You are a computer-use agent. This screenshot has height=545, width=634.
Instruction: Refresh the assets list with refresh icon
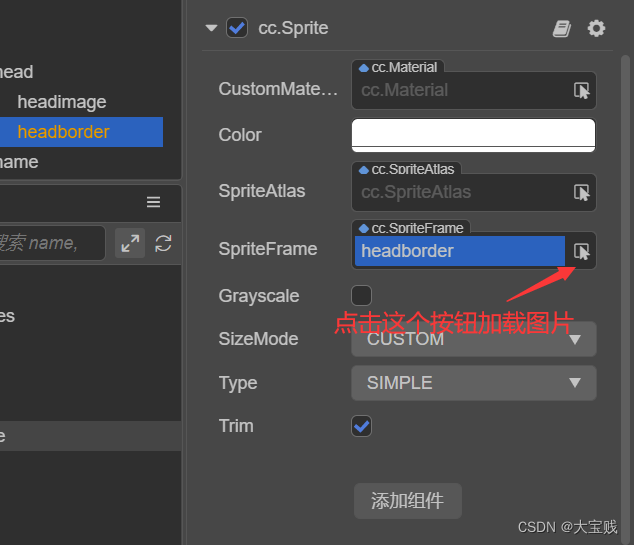164,243
